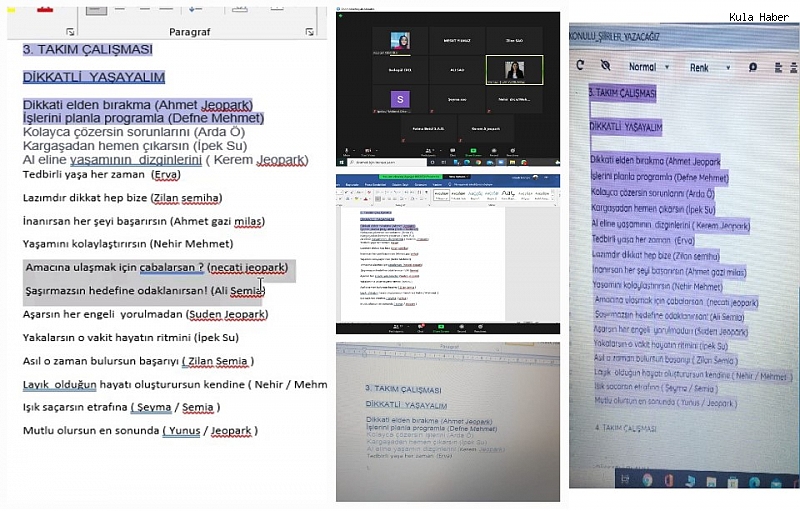
Task: Open Microsoft Edge from the taskbar
Action: pyautogui.click(x=467, y=162)
